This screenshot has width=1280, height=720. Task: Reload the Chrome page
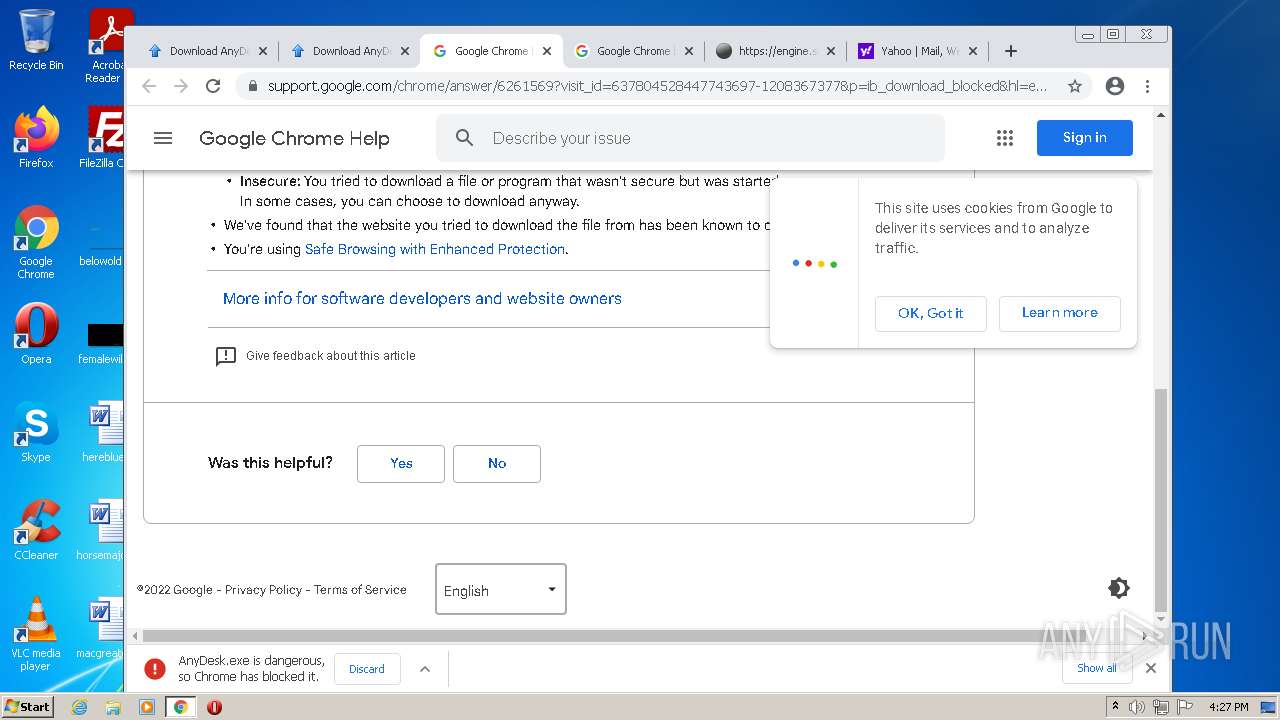pyautogui.click(x=213, y=86)
